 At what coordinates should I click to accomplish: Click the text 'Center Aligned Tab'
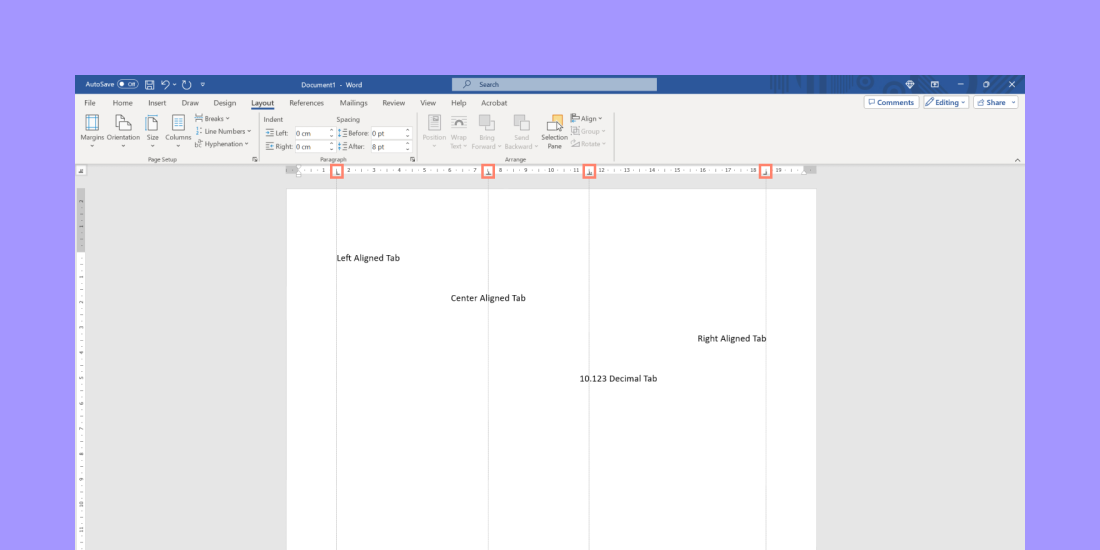point(488,298)
